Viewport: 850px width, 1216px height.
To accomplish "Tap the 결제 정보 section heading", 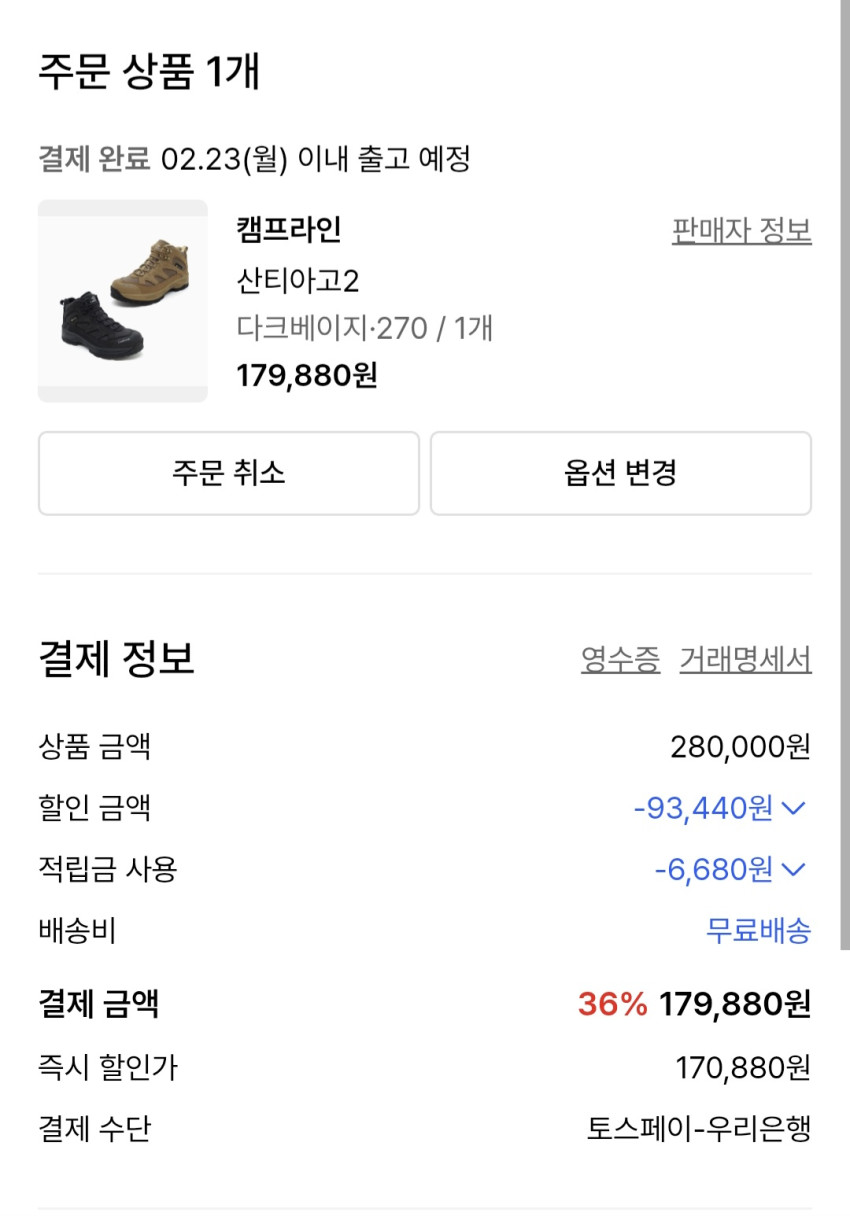I will click(116, 659).
